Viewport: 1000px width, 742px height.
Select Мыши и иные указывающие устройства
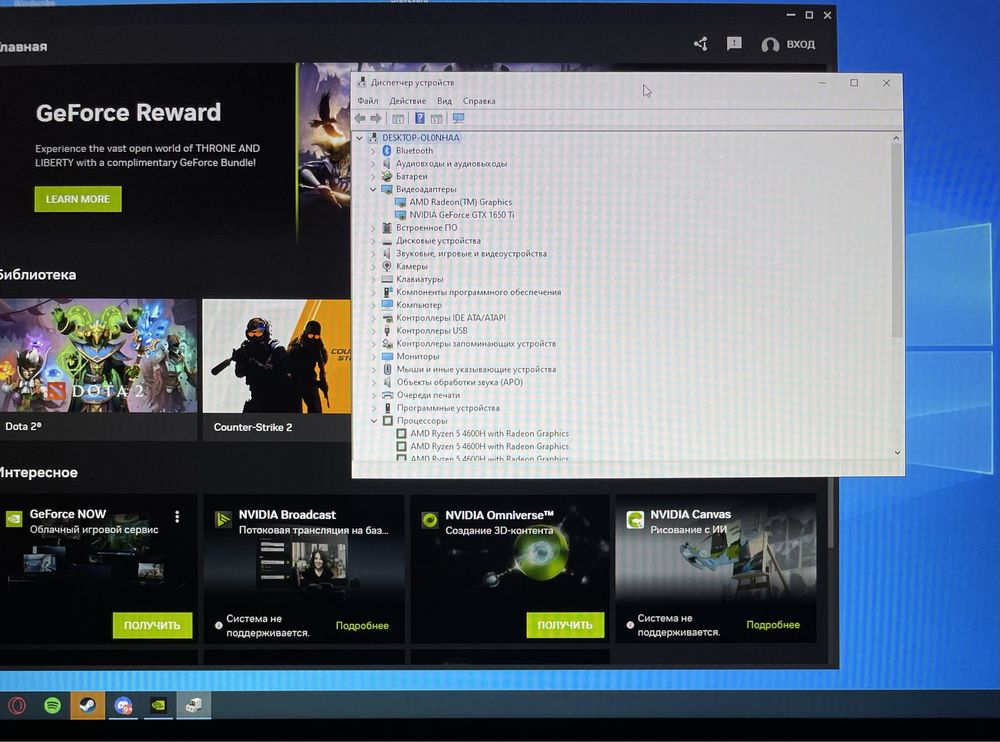(x=476, y=369)
